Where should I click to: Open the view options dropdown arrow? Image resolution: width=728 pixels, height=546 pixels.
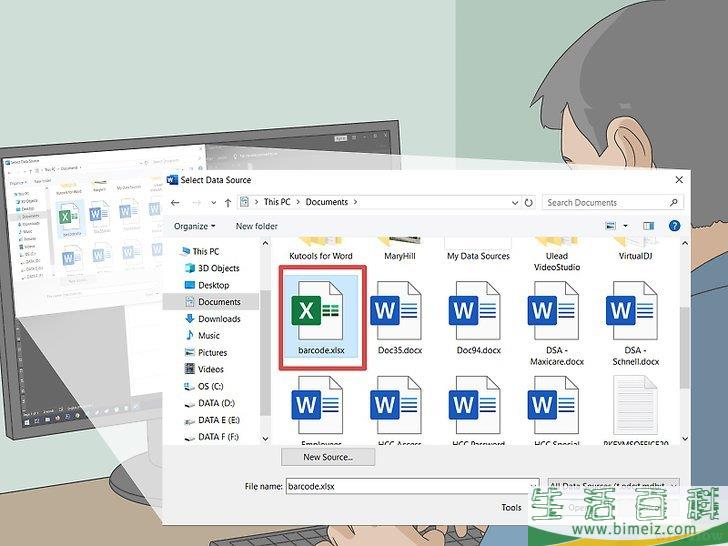coord(625,226)
